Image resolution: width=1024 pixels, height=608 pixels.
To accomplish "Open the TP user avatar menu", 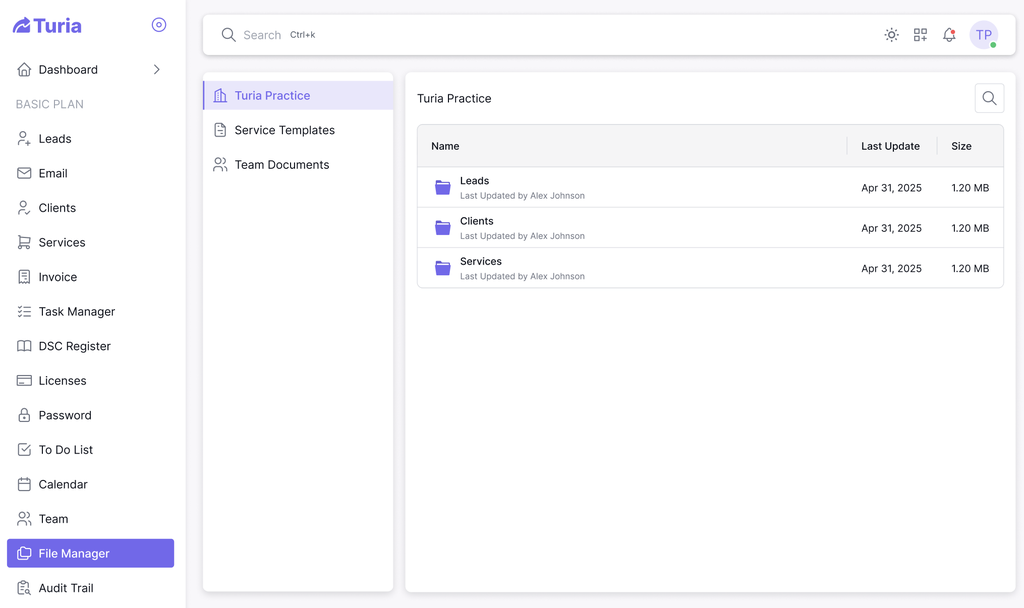I will [984, 35].
